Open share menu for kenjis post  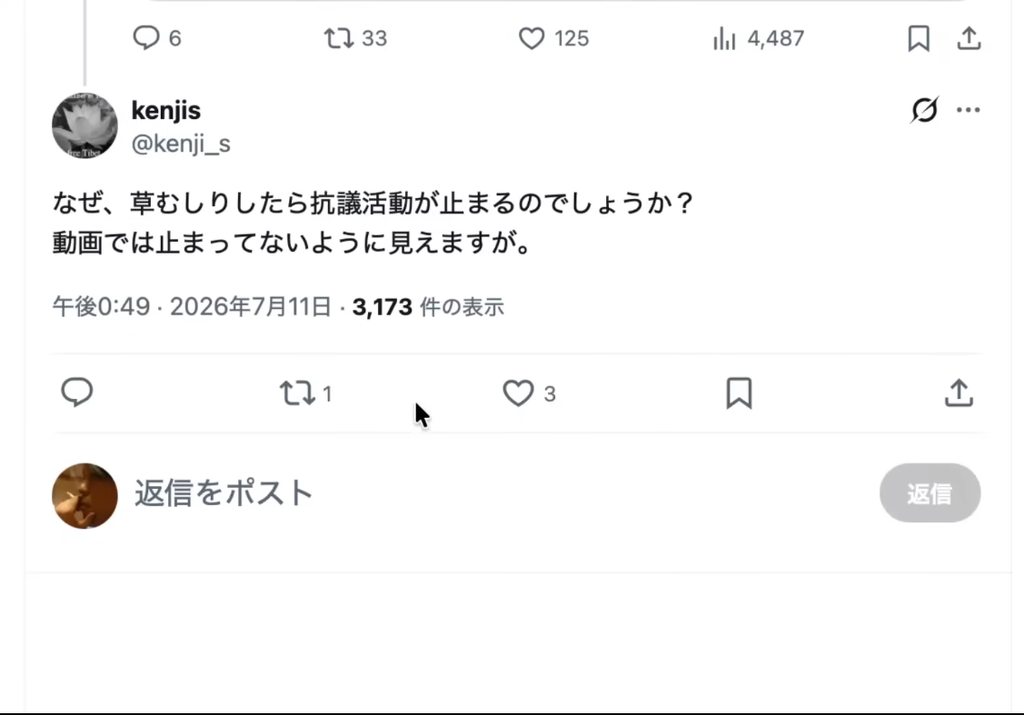(959, 393)
